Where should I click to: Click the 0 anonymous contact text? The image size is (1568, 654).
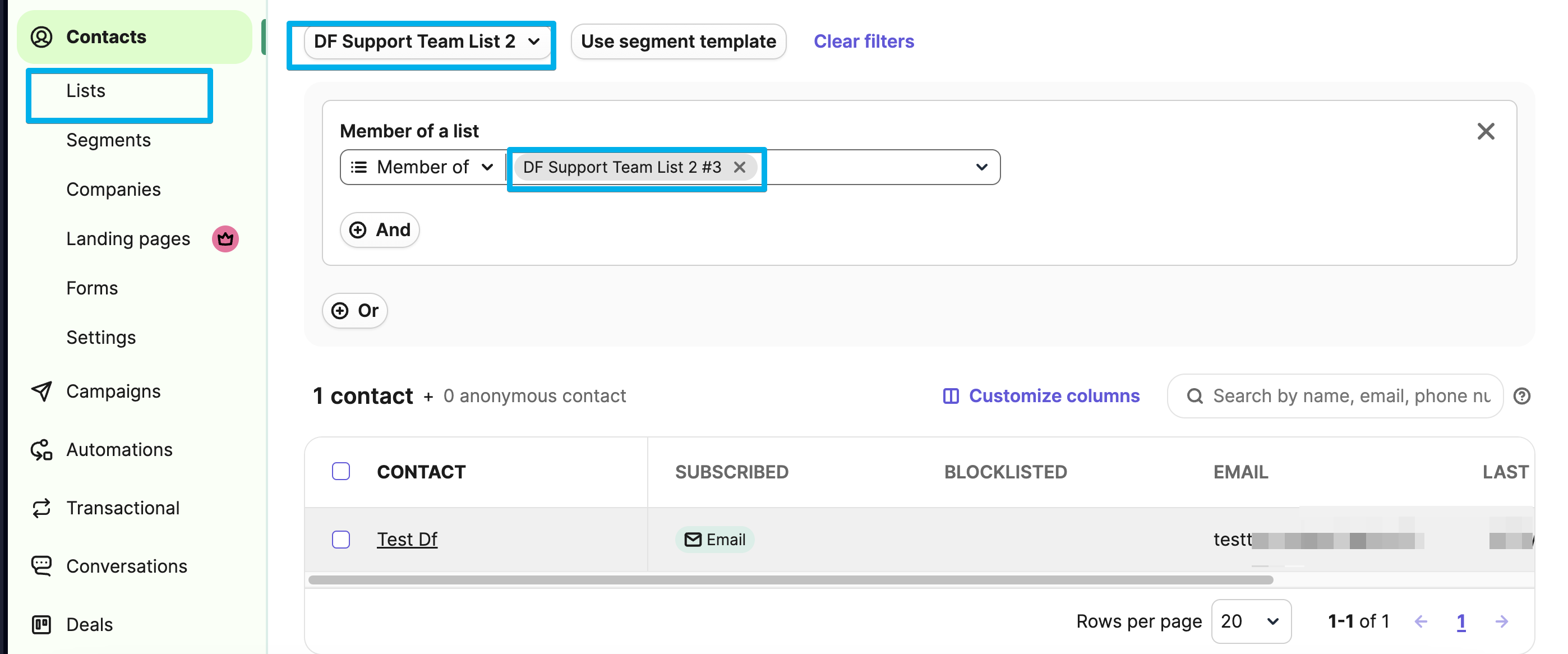tap(534, 396)
